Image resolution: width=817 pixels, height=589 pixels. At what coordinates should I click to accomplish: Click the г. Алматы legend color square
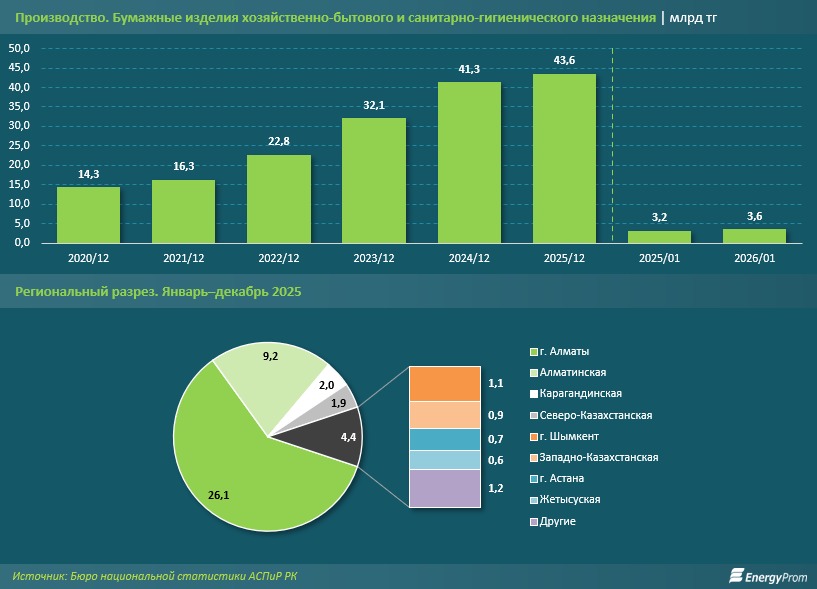pos(533,352)
